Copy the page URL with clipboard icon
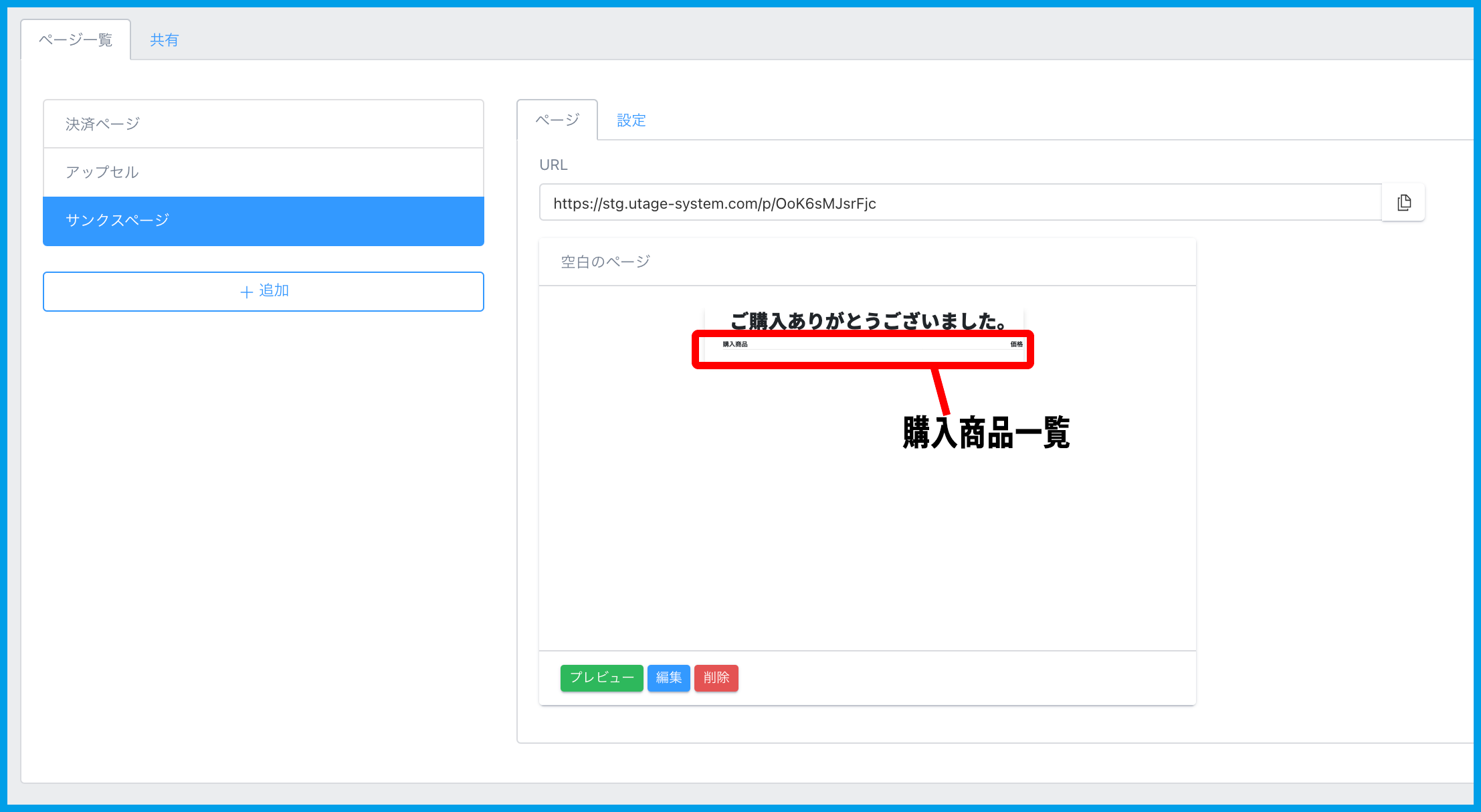The height and width of the screenshot is (812, 1481). click(1403, 203)
